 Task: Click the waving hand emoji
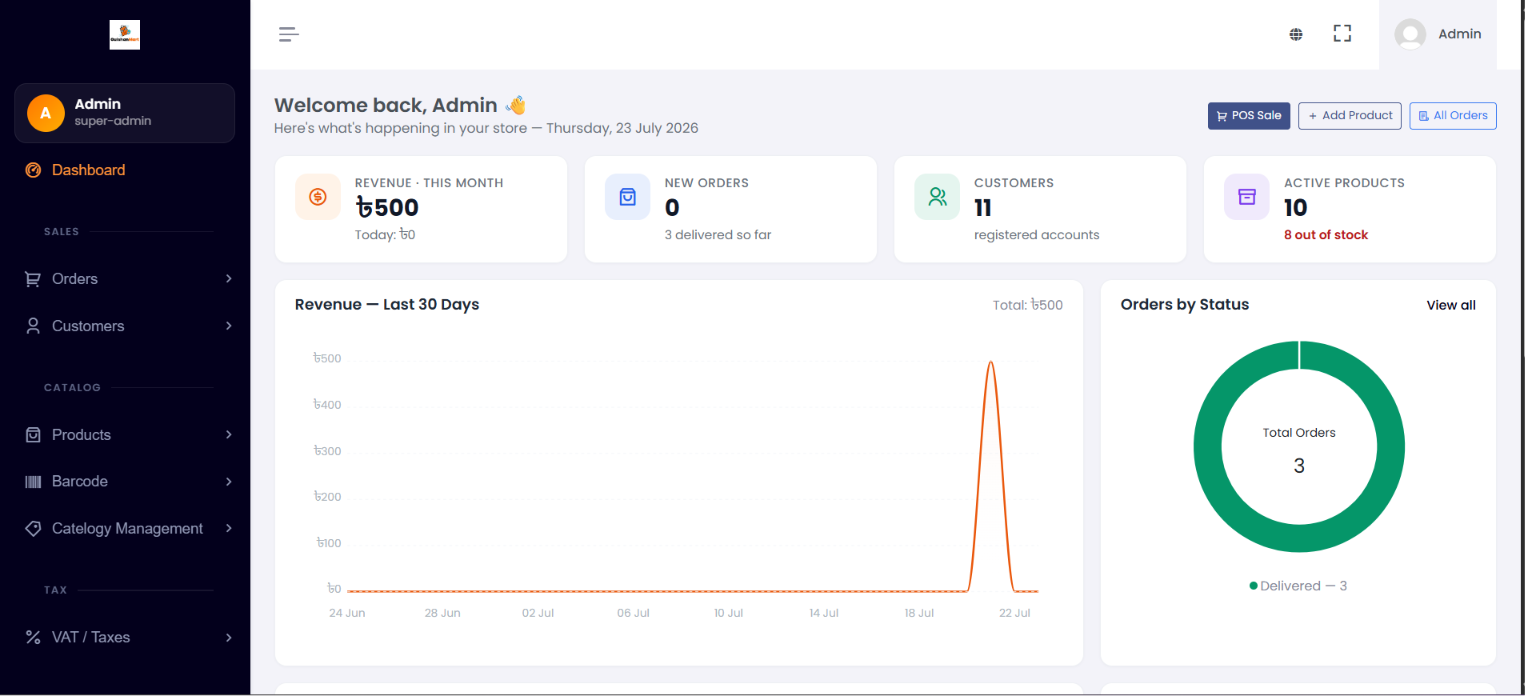pos(516,105)
